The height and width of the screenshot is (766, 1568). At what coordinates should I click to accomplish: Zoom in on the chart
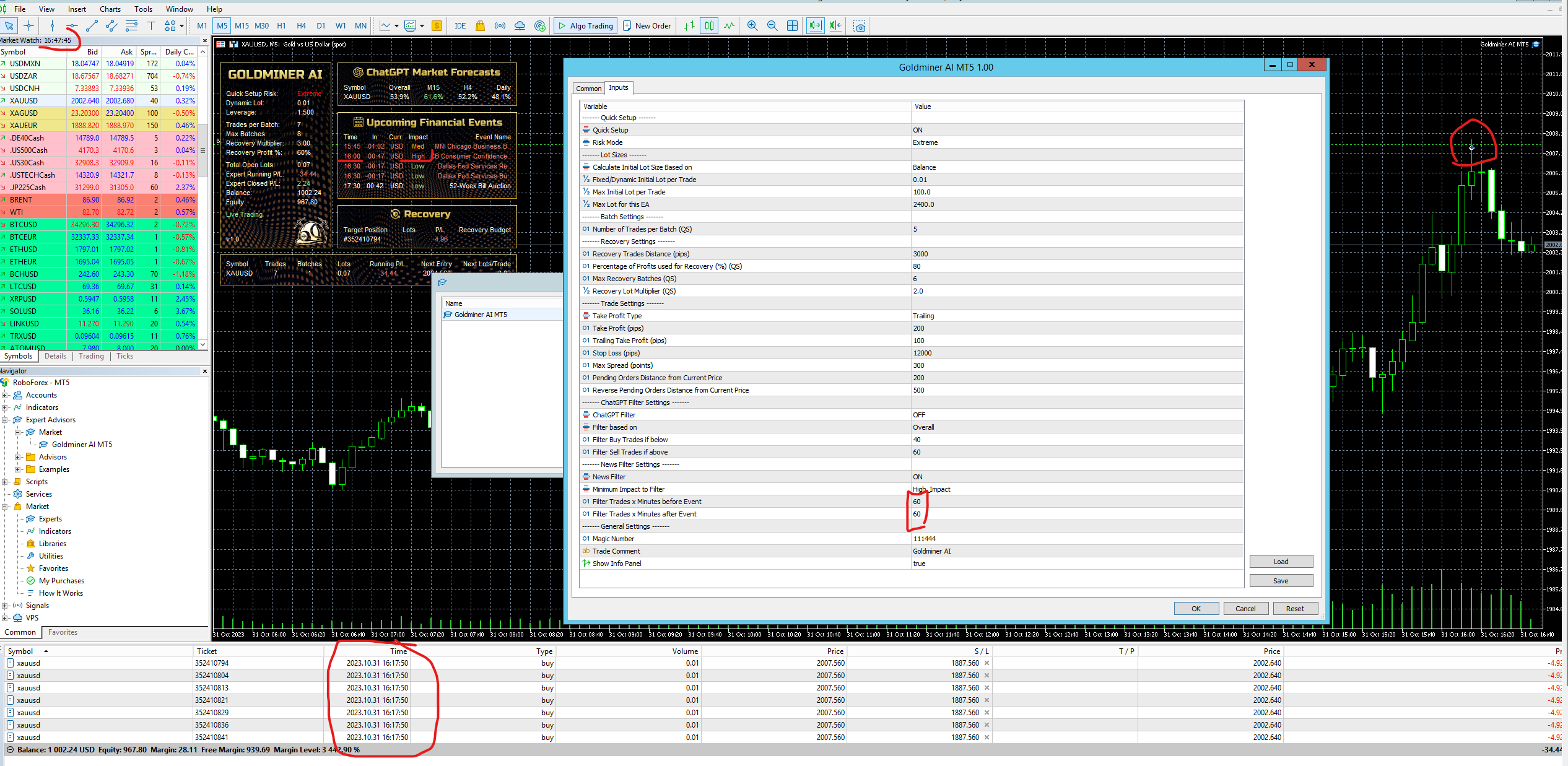coord(752,26)
